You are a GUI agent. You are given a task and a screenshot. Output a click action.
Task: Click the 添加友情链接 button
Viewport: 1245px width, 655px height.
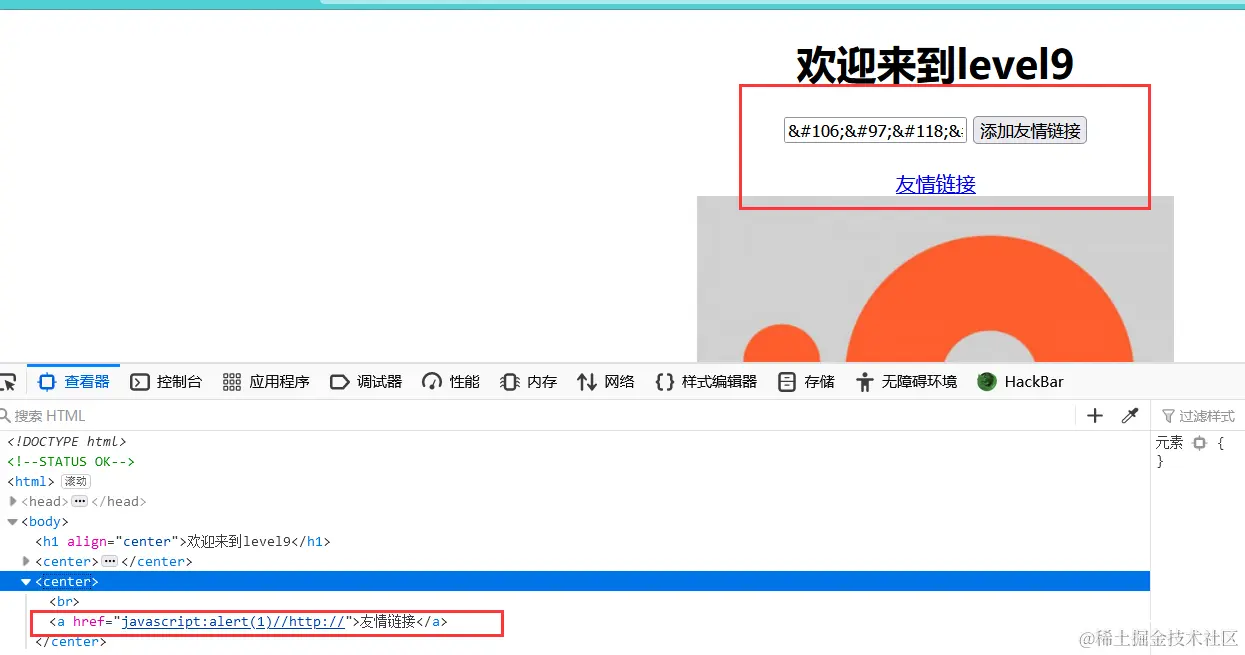[x=1029, y=129]
